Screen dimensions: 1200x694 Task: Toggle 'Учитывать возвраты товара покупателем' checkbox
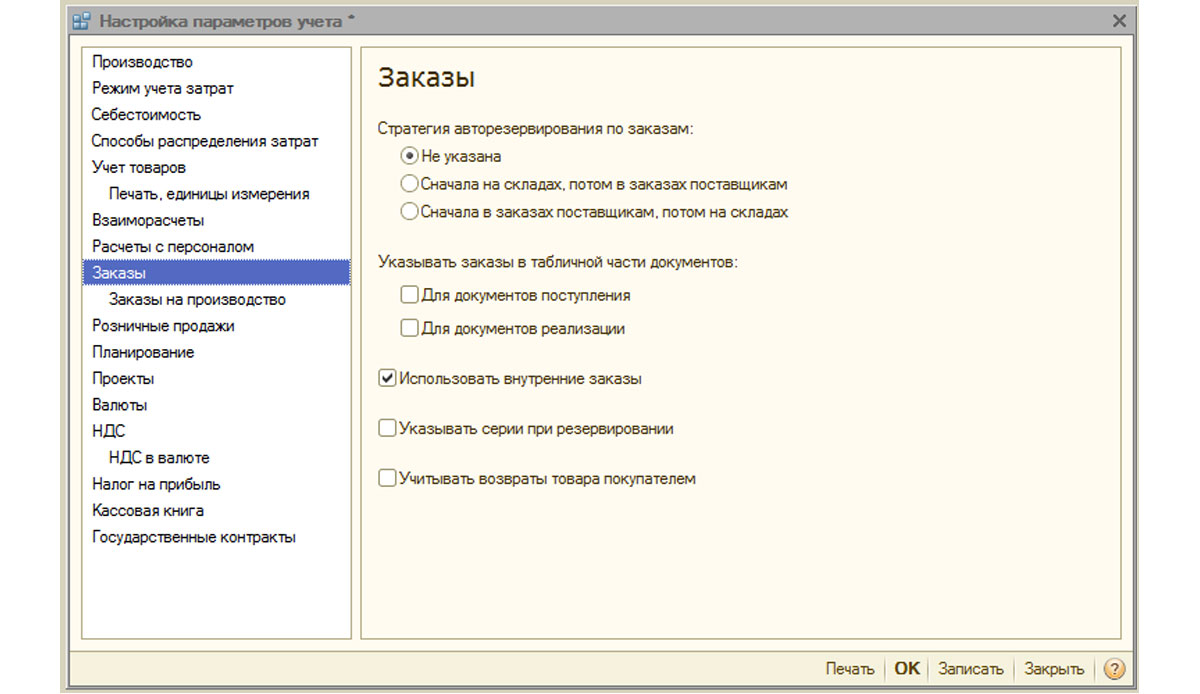click(x=387, y=479)
